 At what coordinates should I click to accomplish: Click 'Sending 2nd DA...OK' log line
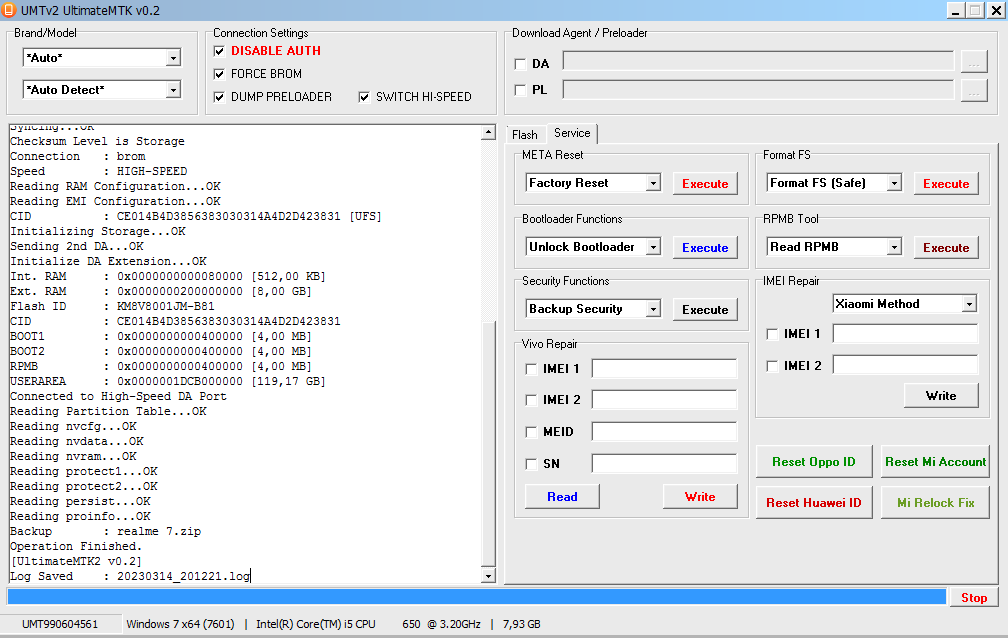76,246
